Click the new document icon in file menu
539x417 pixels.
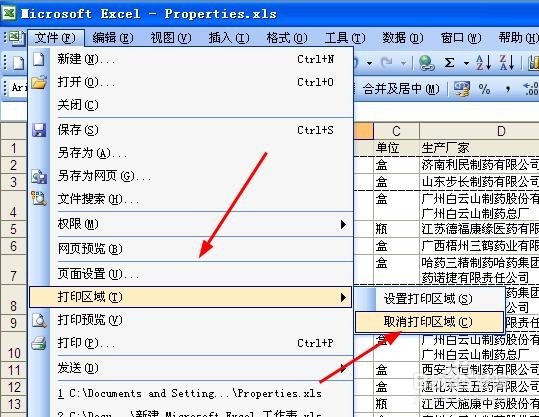tap(39, 59)
